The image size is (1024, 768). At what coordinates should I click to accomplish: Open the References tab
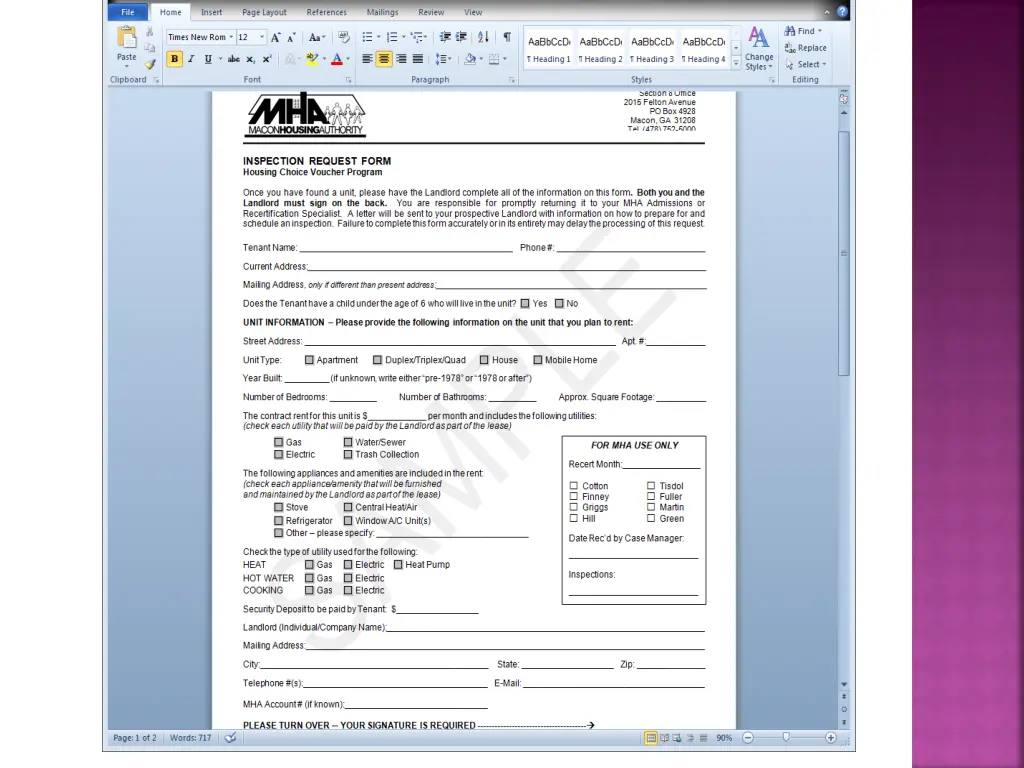tap(327, 12)
